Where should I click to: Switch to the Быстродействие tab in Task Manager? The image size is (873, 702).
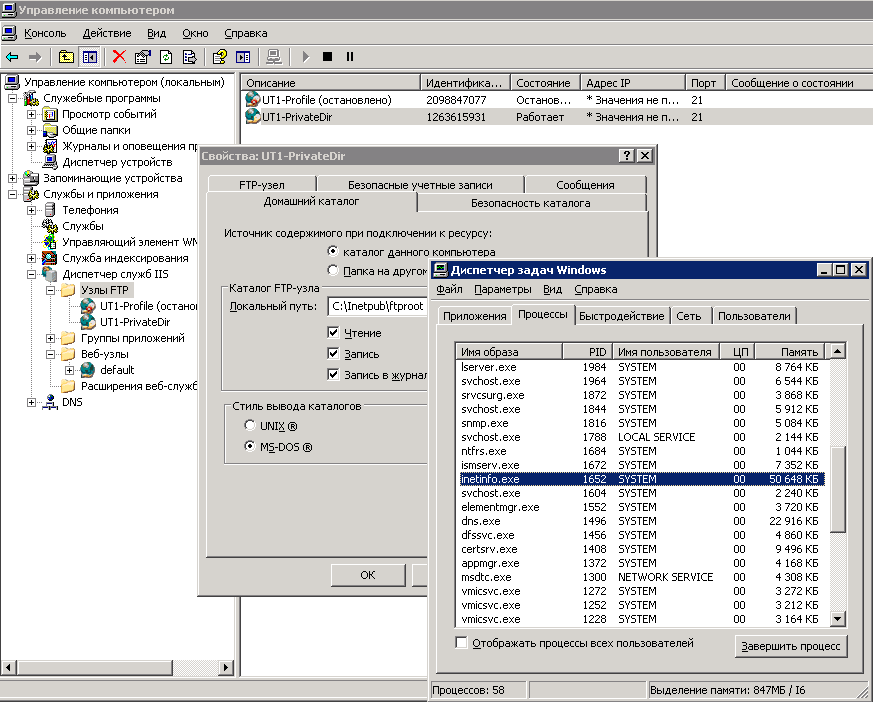click(x=621, y=316)
